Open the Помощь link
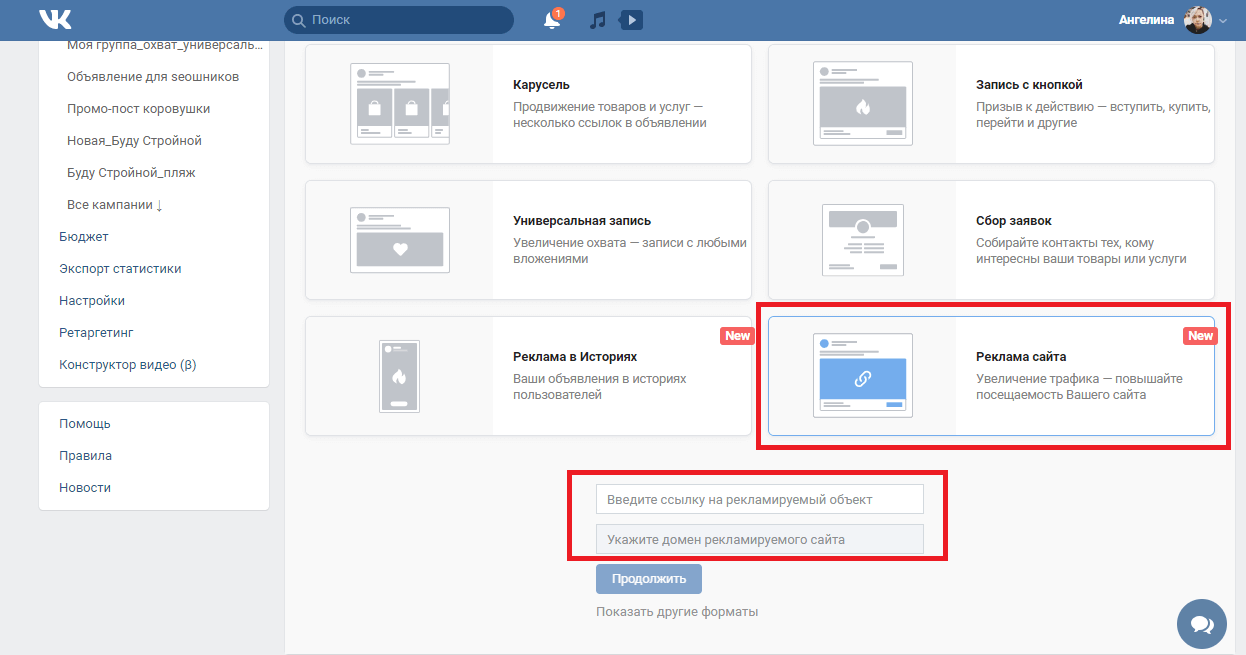Image resolution: width=1246 pixels, height=655 pixels. point(85,424)
